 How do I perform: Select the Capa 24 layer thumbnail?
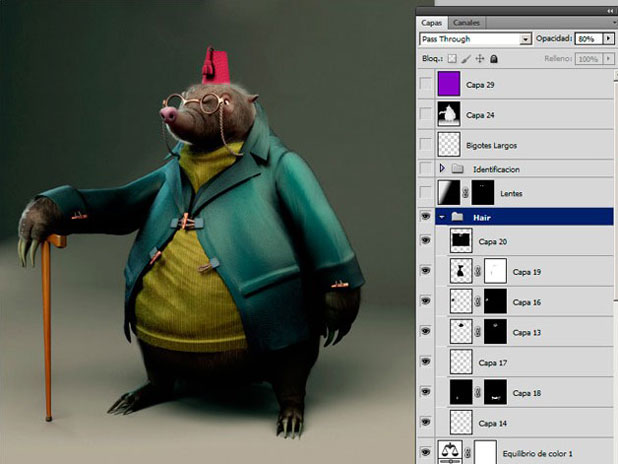click(x=449, y=114)
